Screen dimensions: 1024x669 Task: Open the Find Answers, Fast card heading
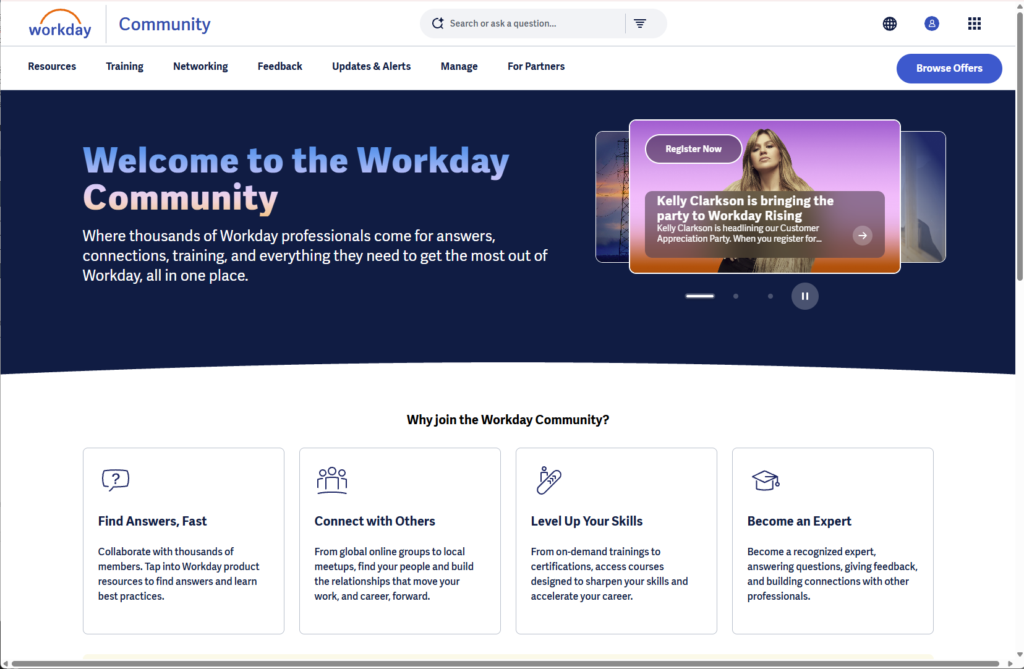point(152,521)
